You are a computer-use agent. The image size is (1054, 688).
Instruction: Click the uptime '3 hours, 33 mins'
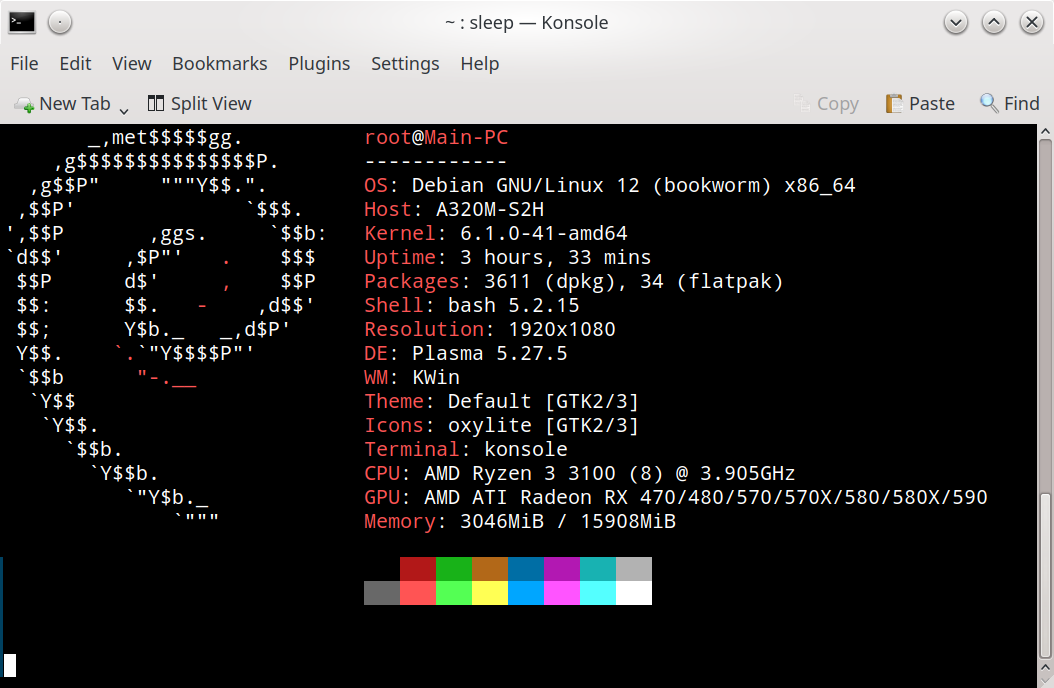click(555, 257)
